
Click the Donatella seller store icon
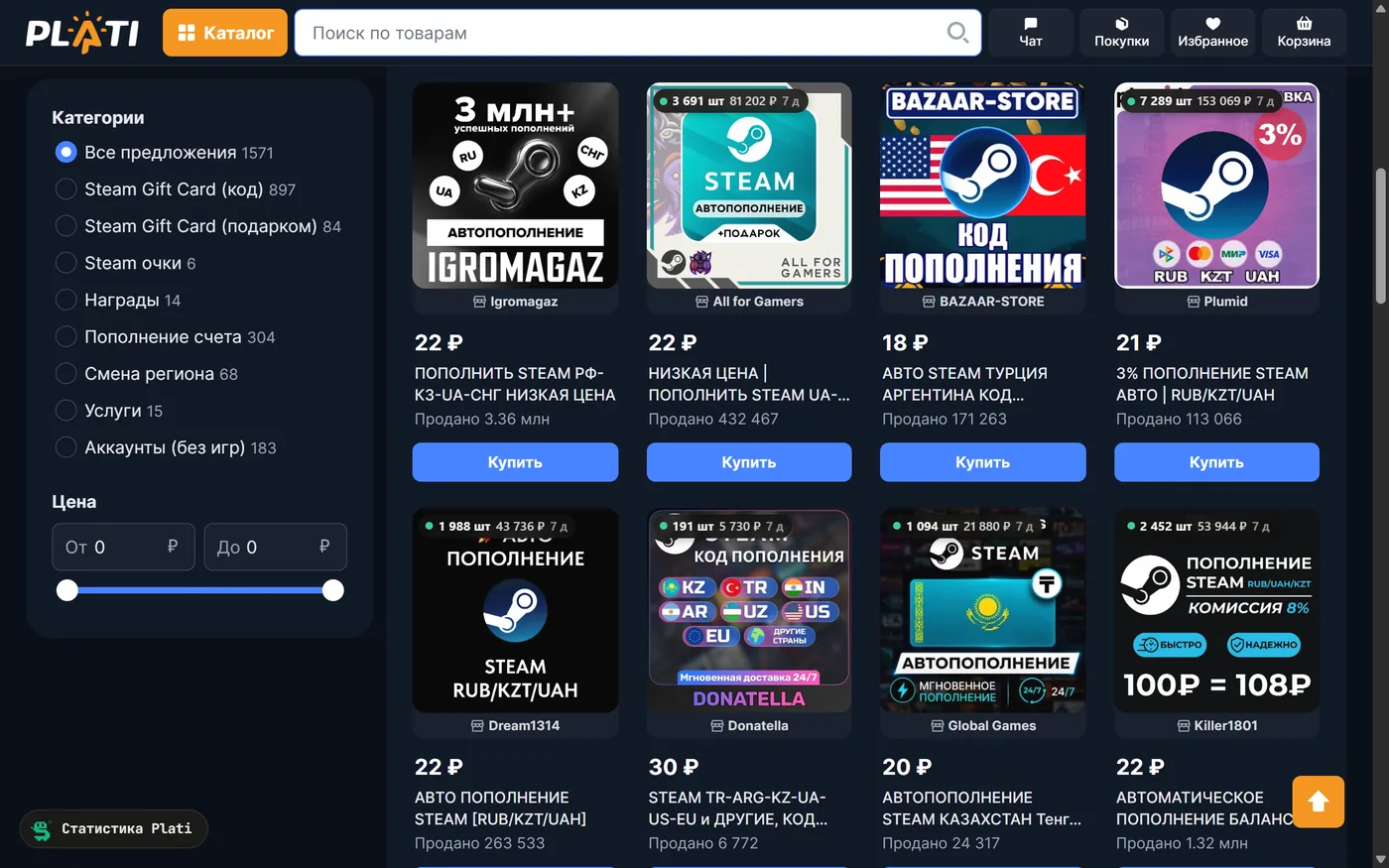[x=717, y=726]
